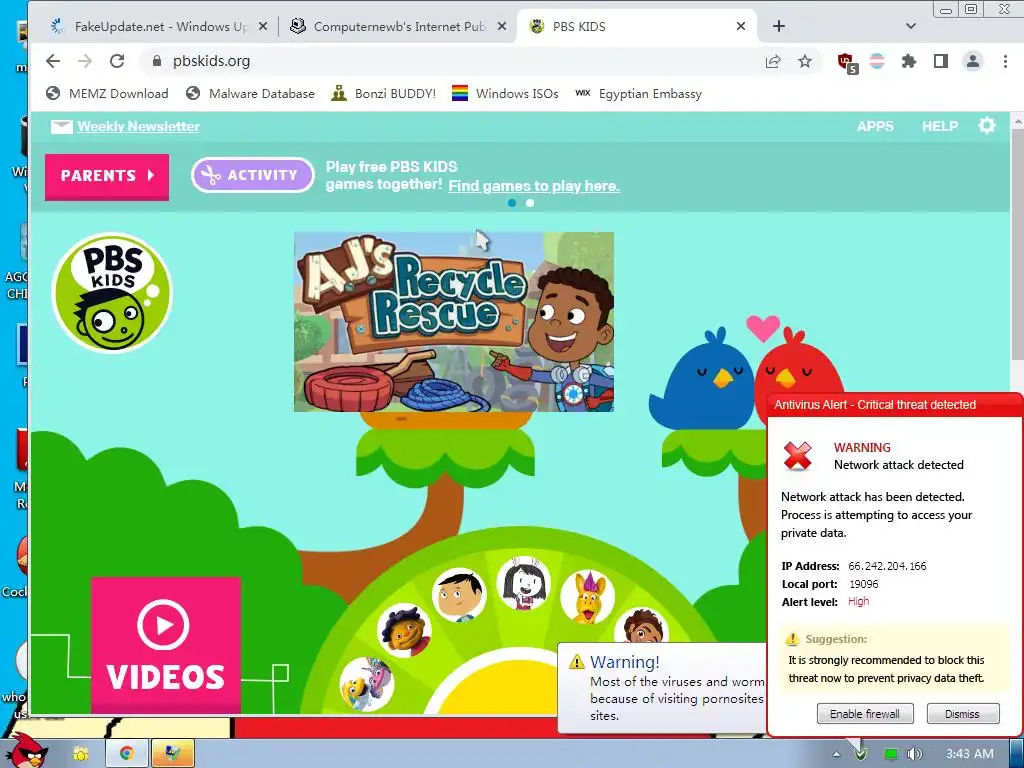1024x768 pixels.
Task: Open the uBlock Origin extension icon
Action: pyautogui.click(x=847, y=62)
